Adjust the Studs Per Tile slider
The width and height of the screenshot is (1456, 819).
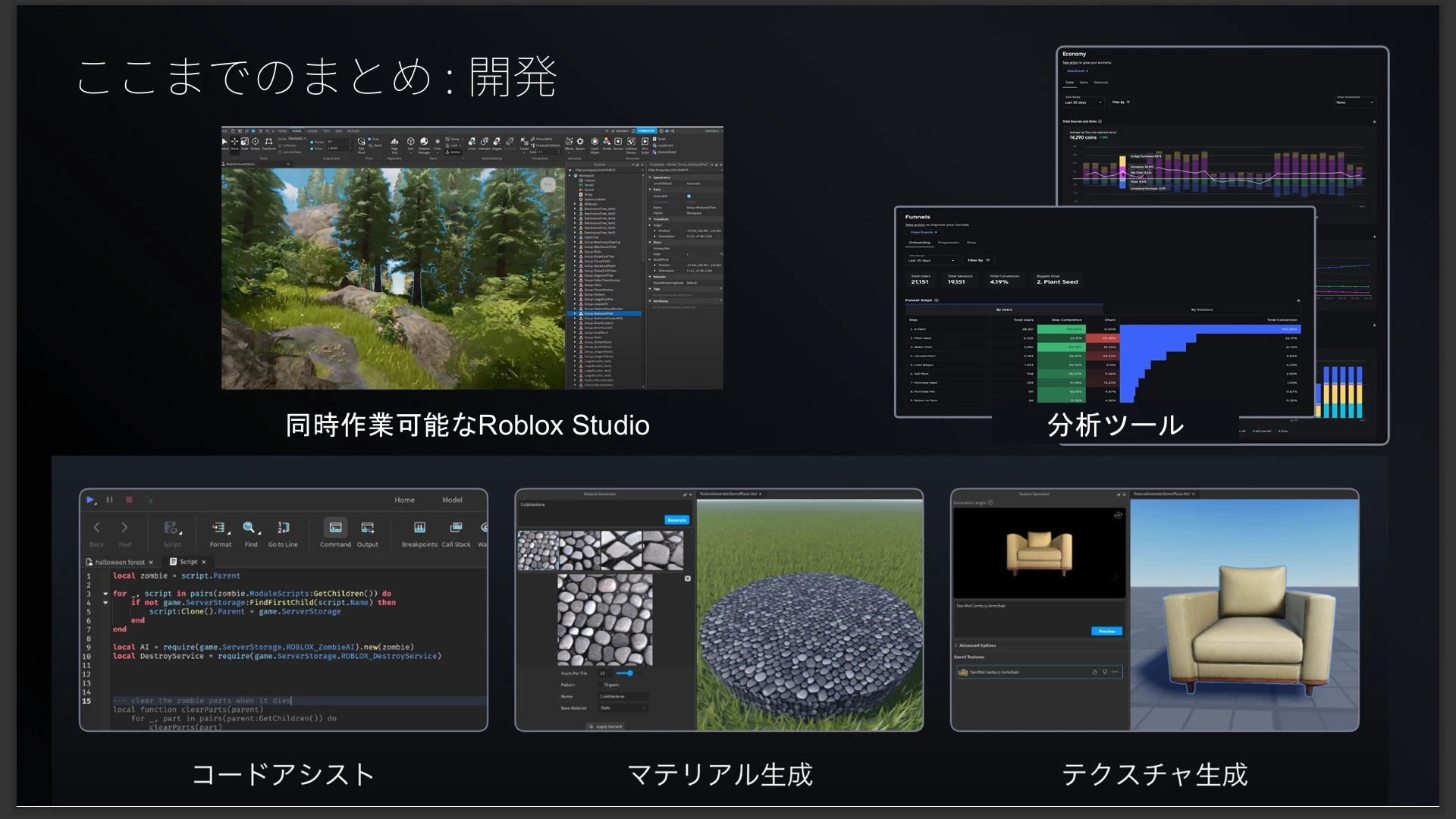[x=629, y=673]
